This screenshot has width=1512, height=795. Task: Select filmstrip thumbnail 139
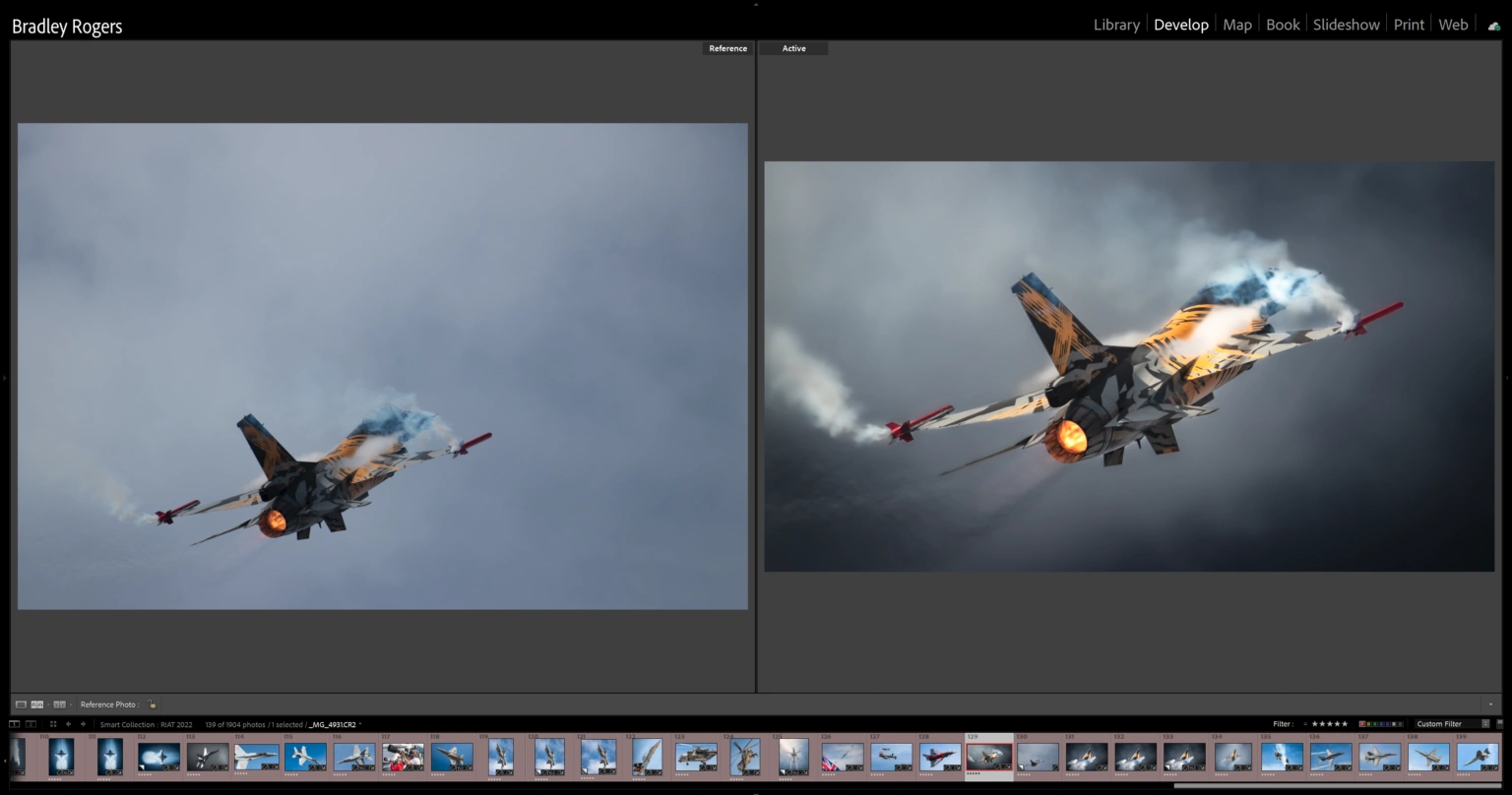1478,757
